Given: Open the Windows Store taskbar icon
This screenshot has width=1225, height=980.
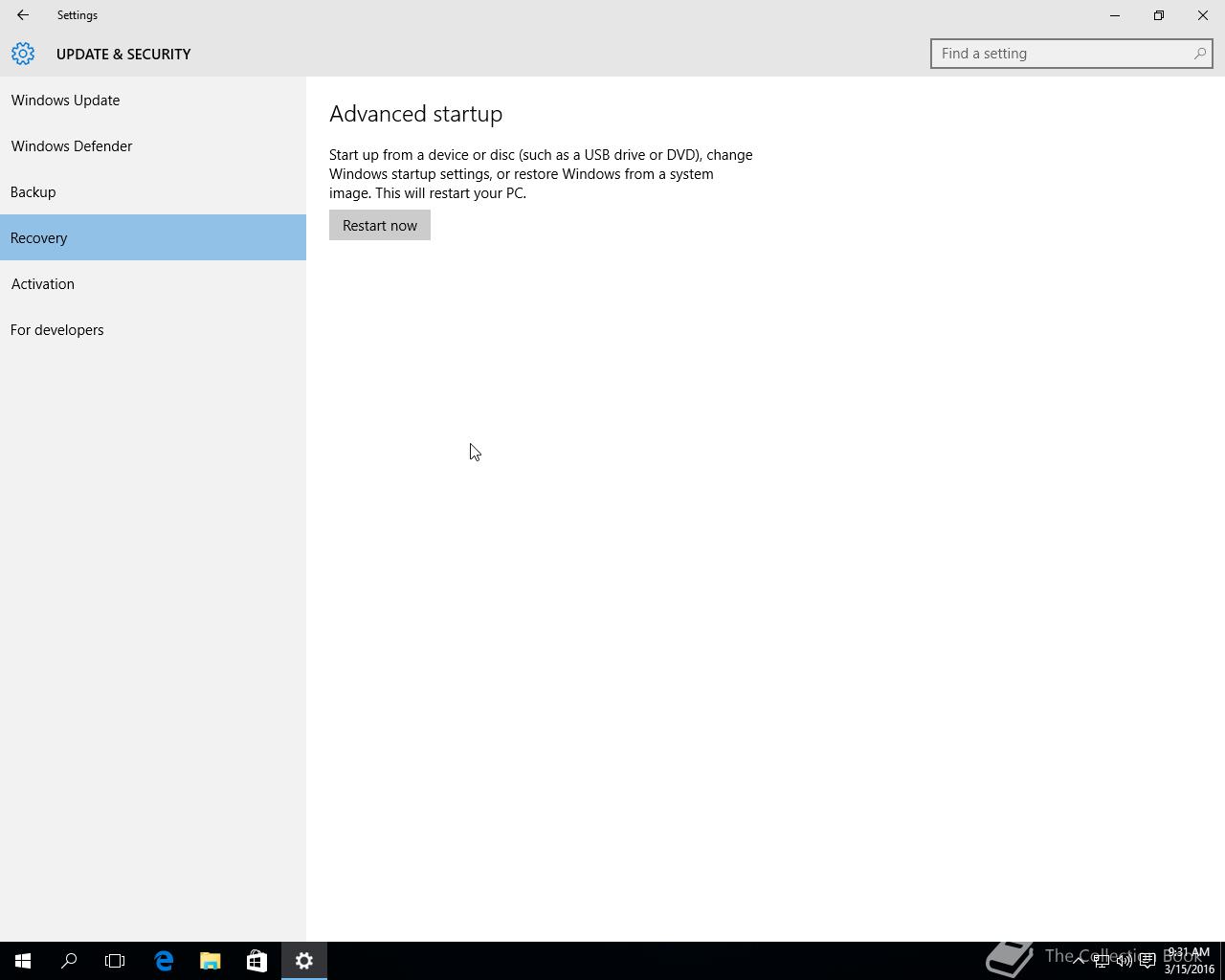Looking at the screenshot, I should (x=256, y=961).
